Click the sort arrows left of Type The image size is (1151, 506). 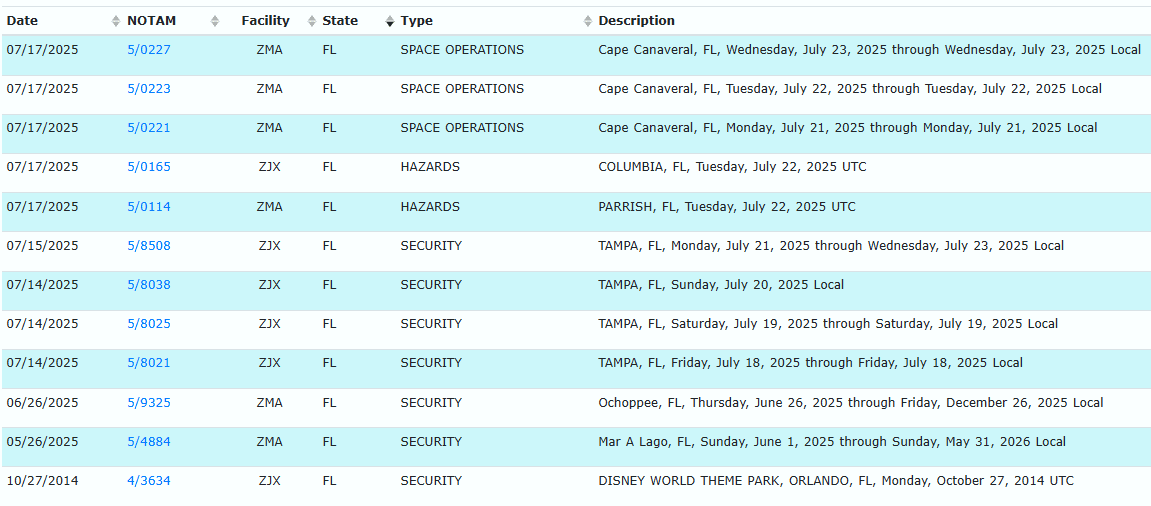[390, 21]
